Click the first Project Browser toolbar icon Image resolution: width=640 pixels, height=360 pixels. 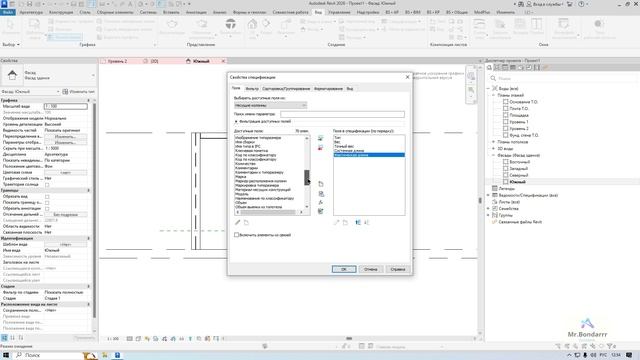(489, 67)
